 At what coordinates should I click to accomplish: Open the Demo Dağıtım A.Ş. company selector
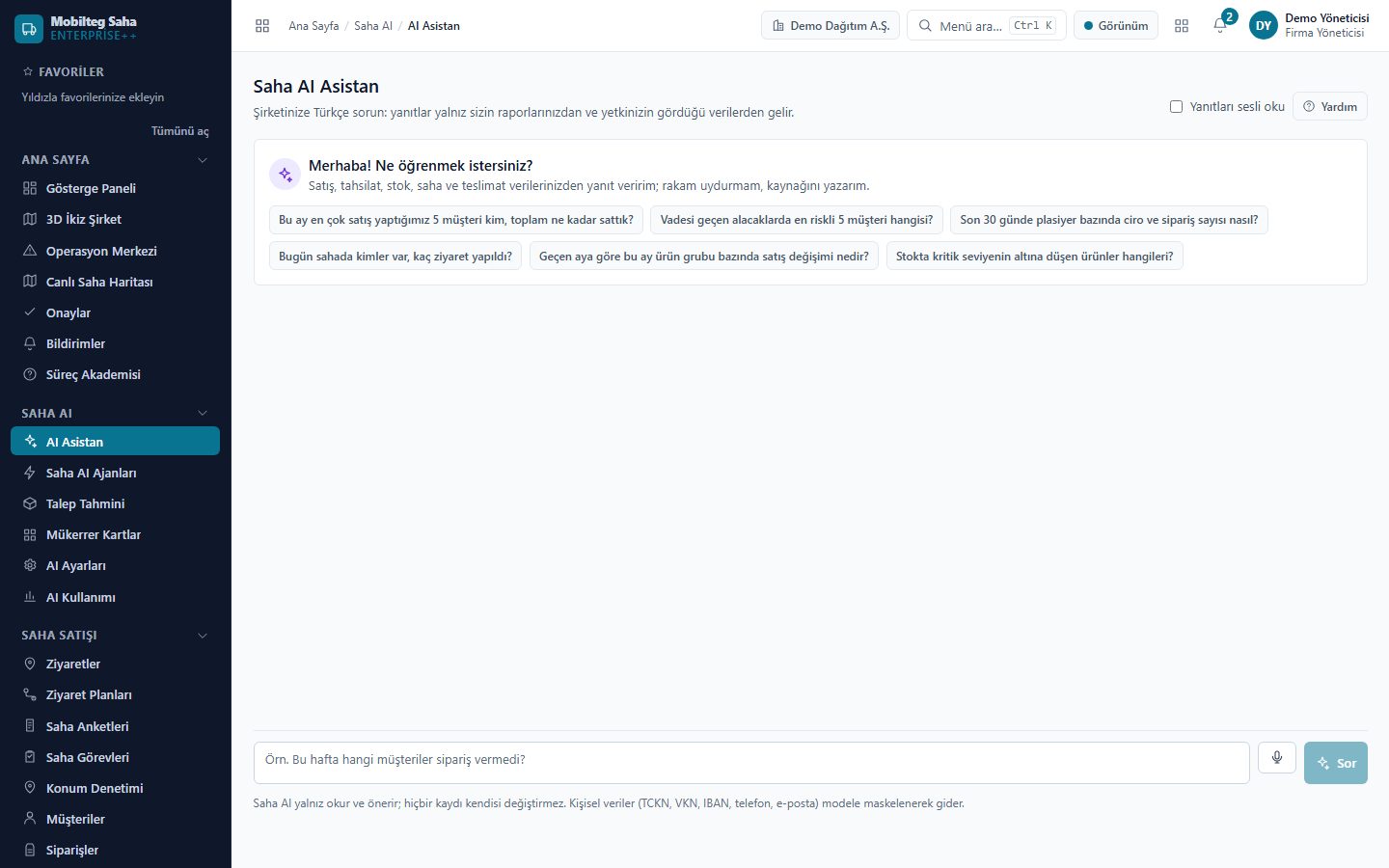(831, 25)
